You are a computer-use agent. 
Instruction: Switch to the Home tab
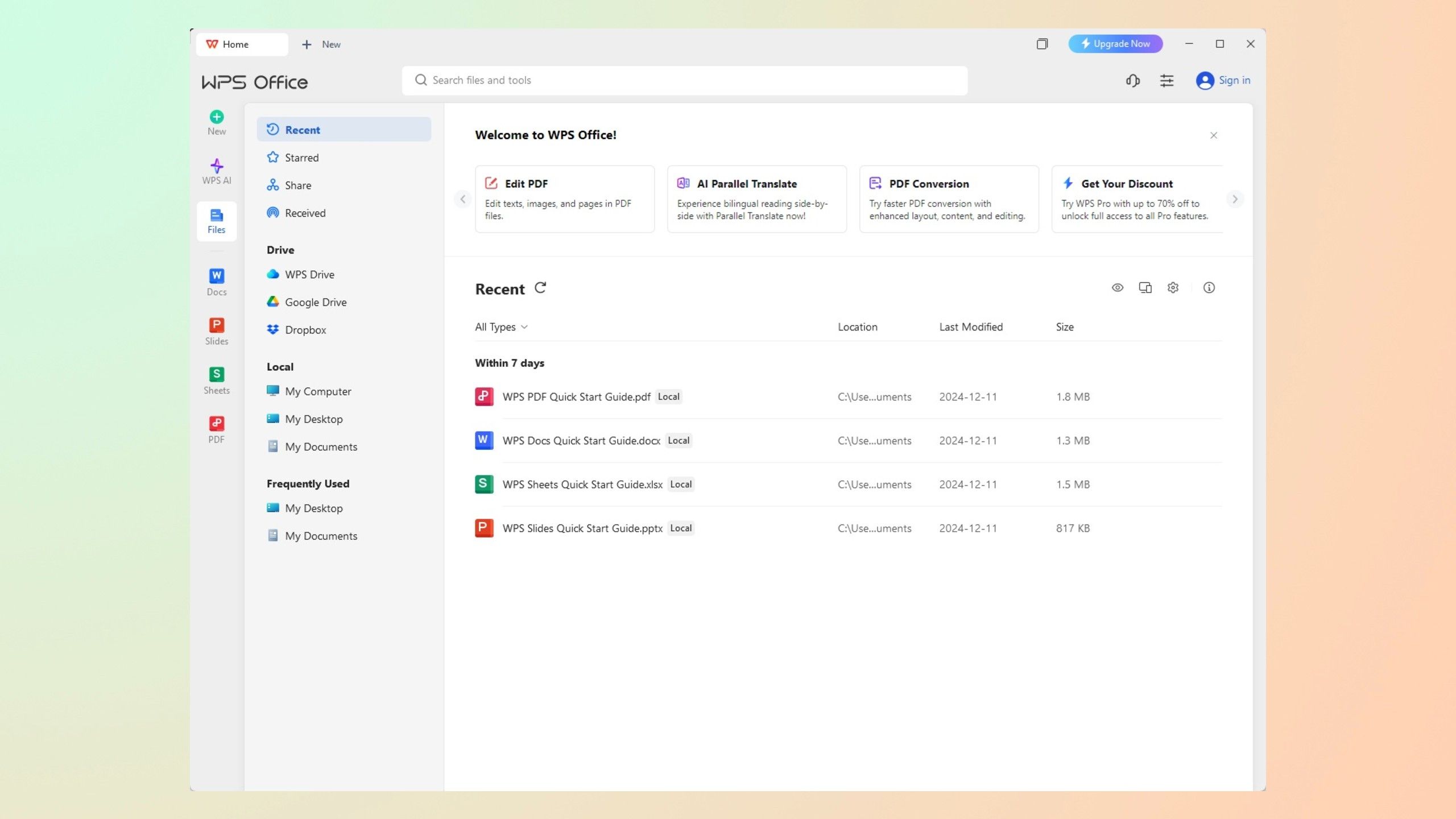coord(242,44)
